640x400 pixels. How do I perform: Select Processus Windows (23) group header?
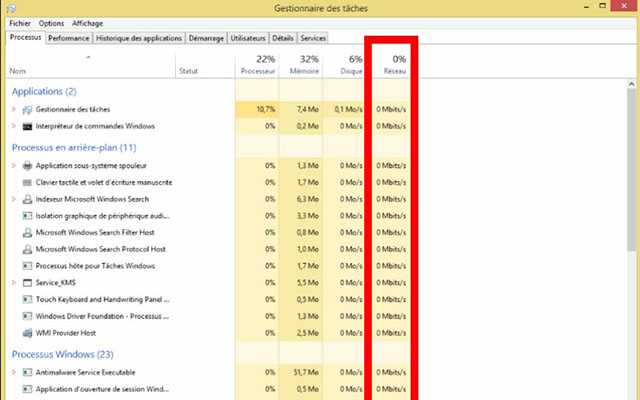point(62,354)
